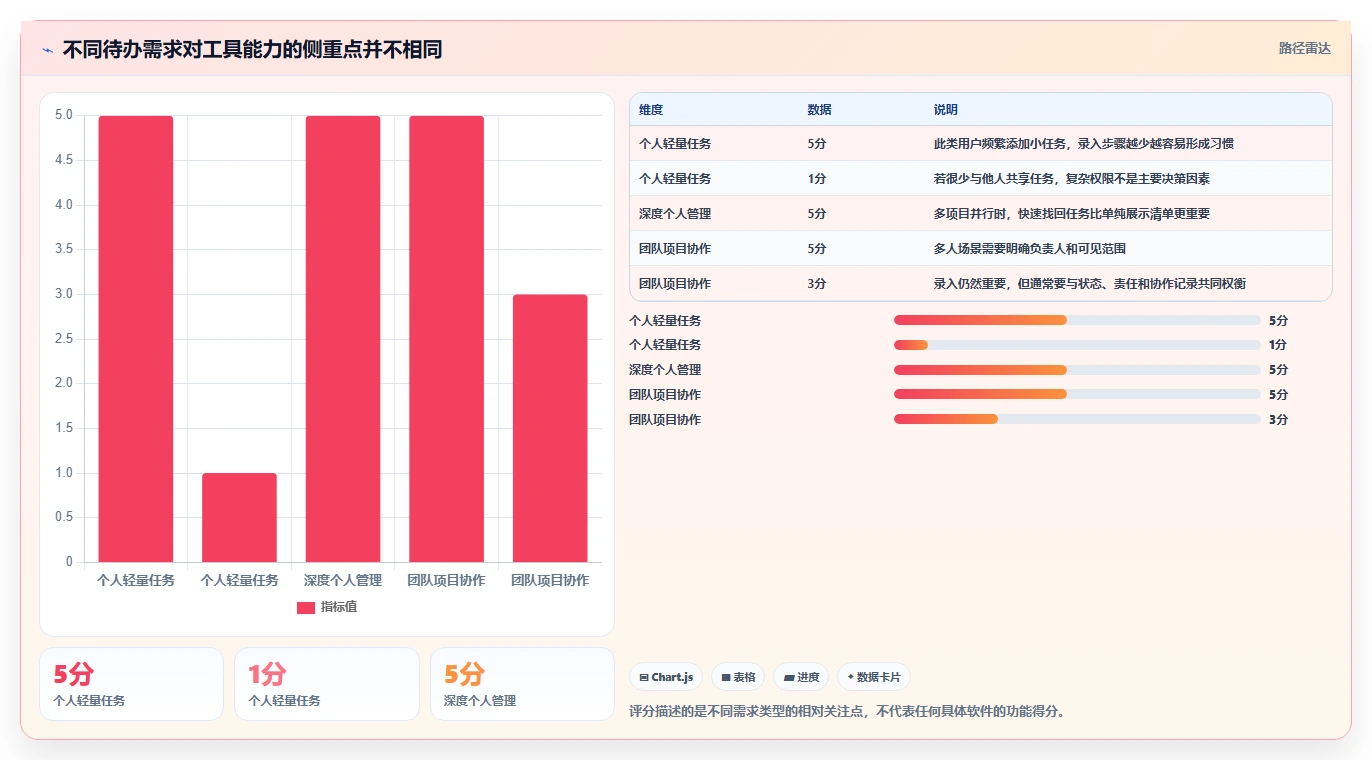Click the 1.5 tick on the chart y-axis

point(64,428)
